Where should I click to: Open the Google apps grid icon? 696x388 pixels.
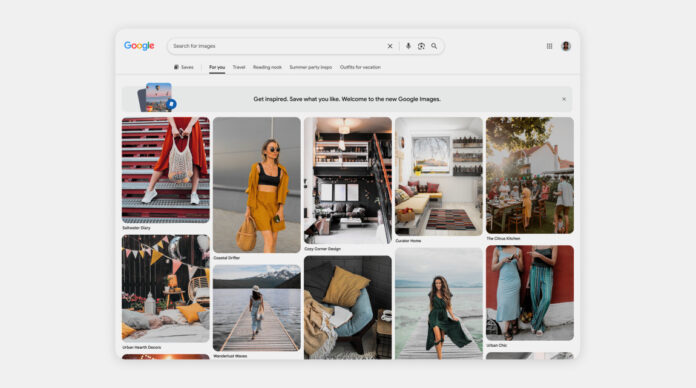(549, 46)
